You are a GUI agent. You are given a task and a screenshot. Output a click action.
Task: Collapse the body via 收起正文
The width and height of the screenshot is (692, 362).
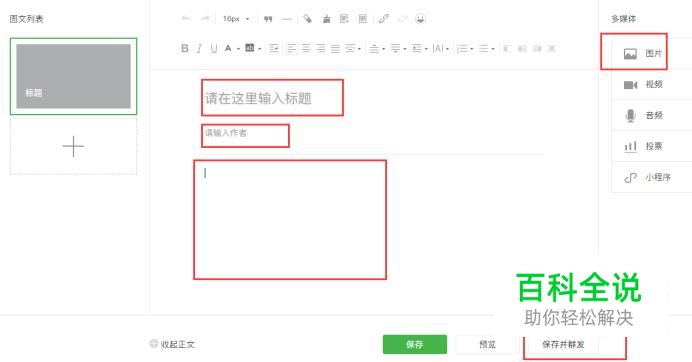tap(173, 344)
